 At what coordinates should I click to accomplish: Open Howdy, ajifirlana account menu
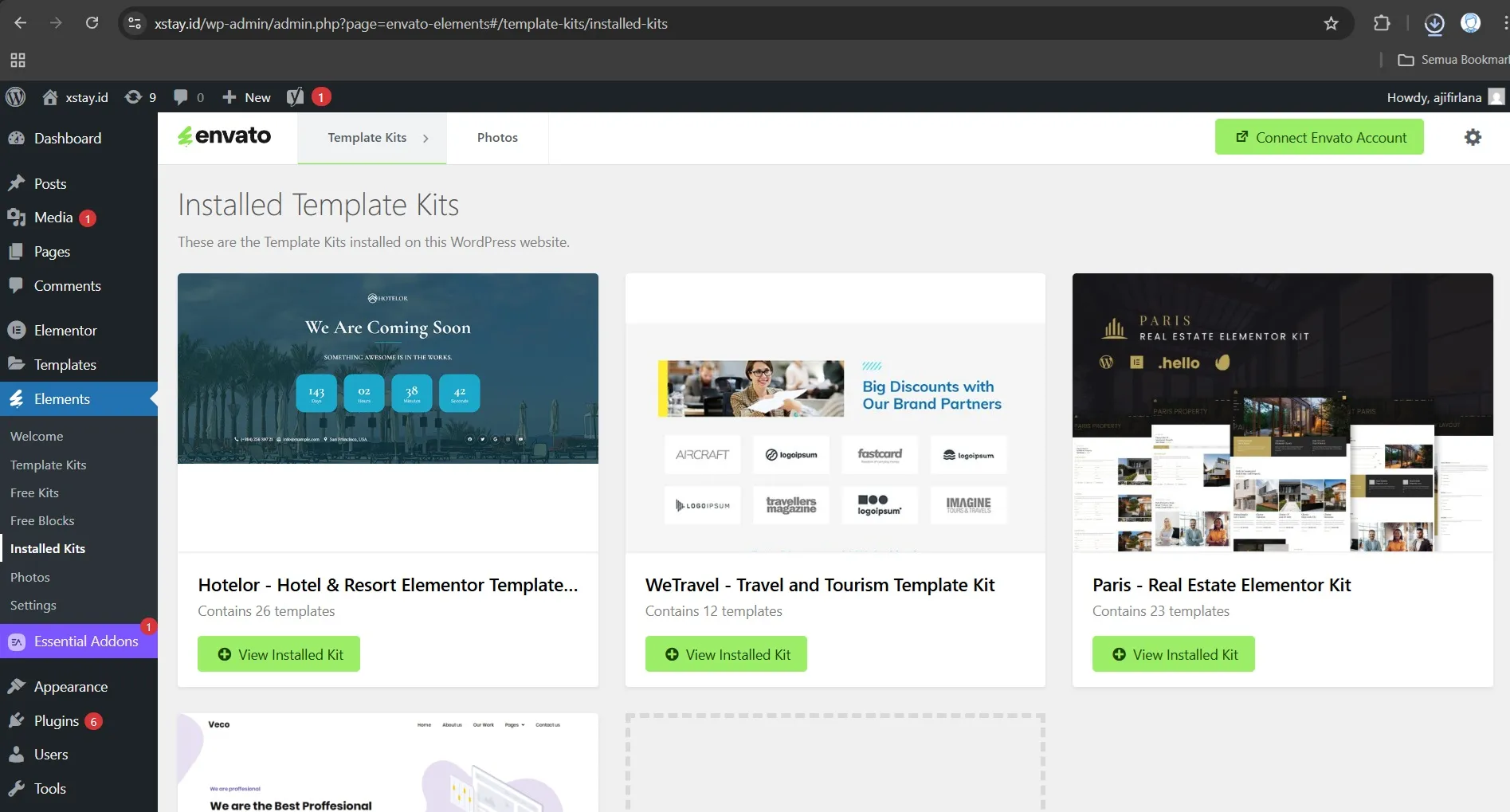point(1445,97)
